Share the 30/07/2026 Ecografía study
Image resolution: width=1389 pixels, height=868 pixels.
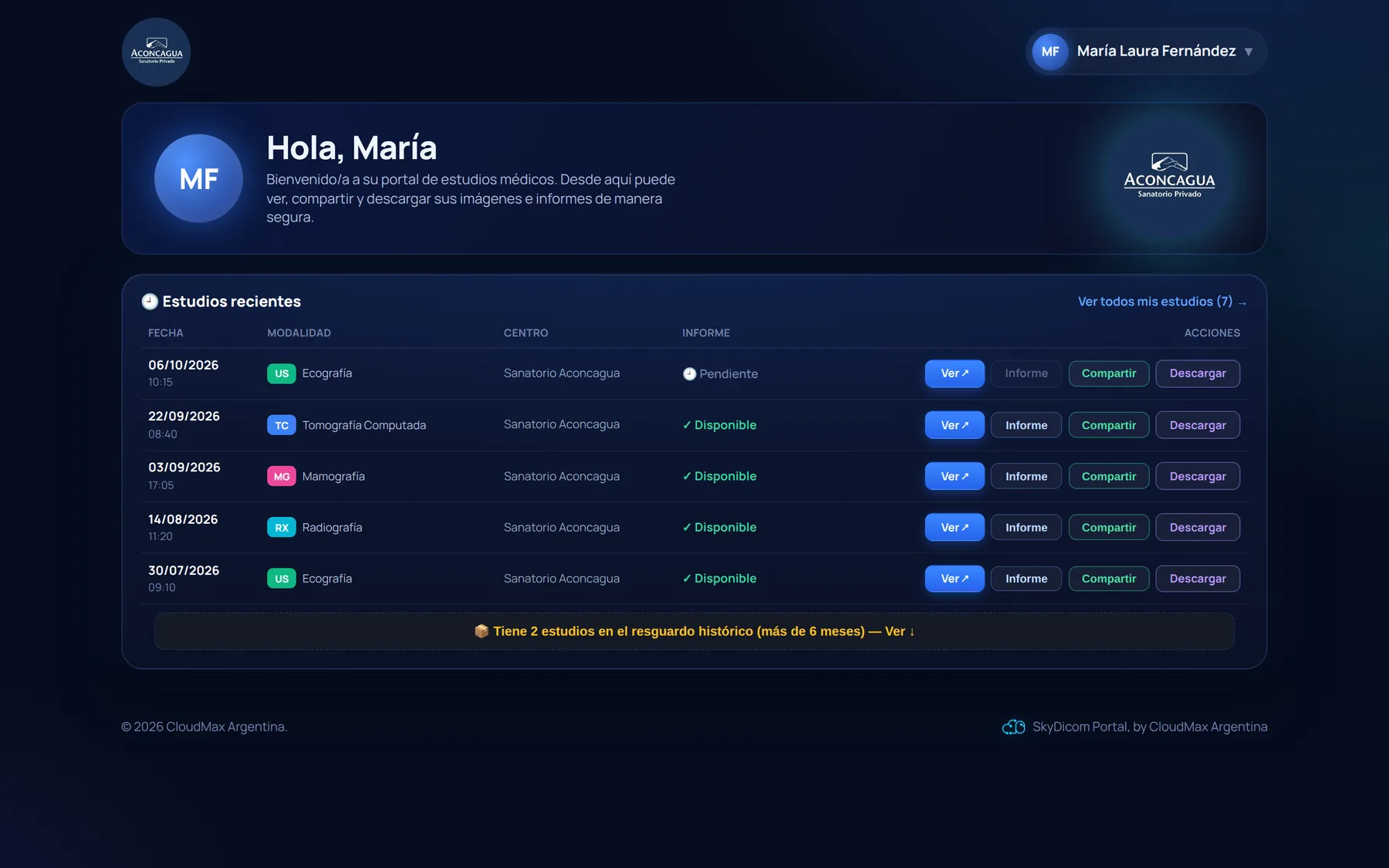coord(1109,579)
